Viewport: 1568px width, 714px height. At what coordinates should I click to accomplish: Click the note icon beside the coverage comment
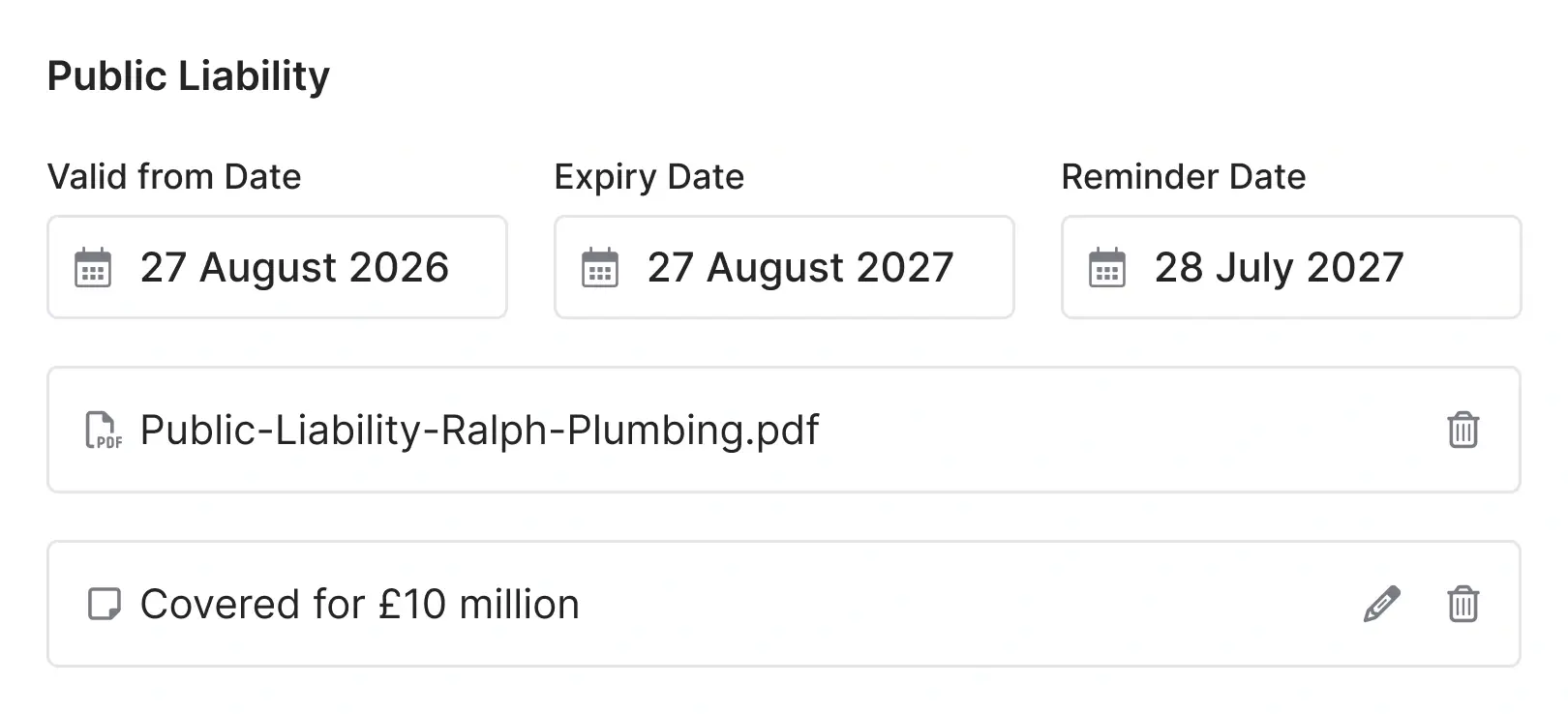point(103,602)
